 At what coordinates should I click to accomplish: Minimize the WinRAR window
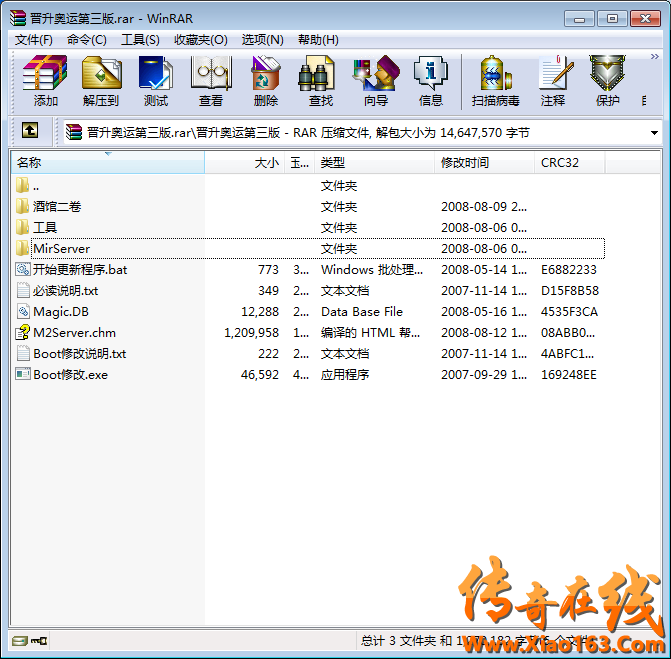[x=579, y=19]
